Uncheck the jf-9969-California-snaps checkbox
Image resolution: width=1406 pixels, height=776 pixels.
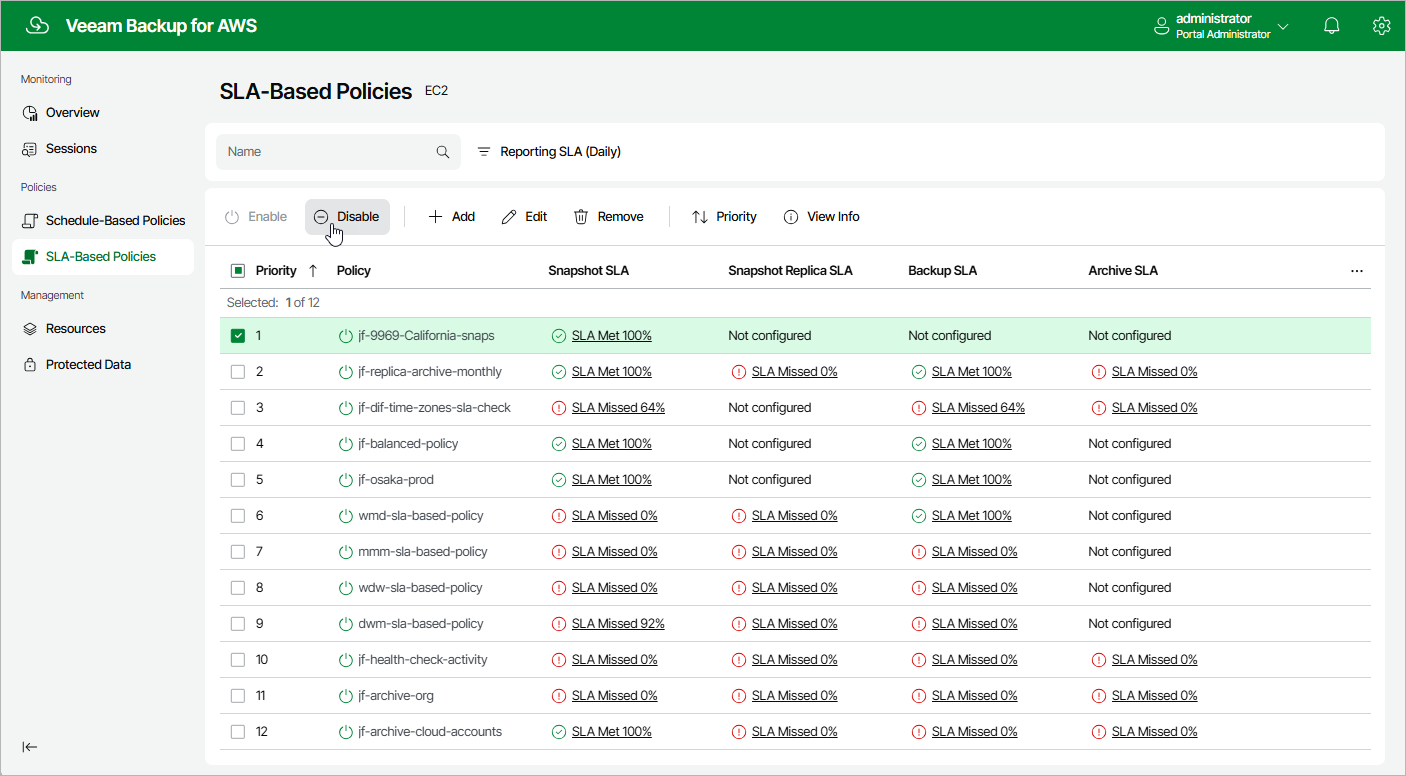(238, 336)
